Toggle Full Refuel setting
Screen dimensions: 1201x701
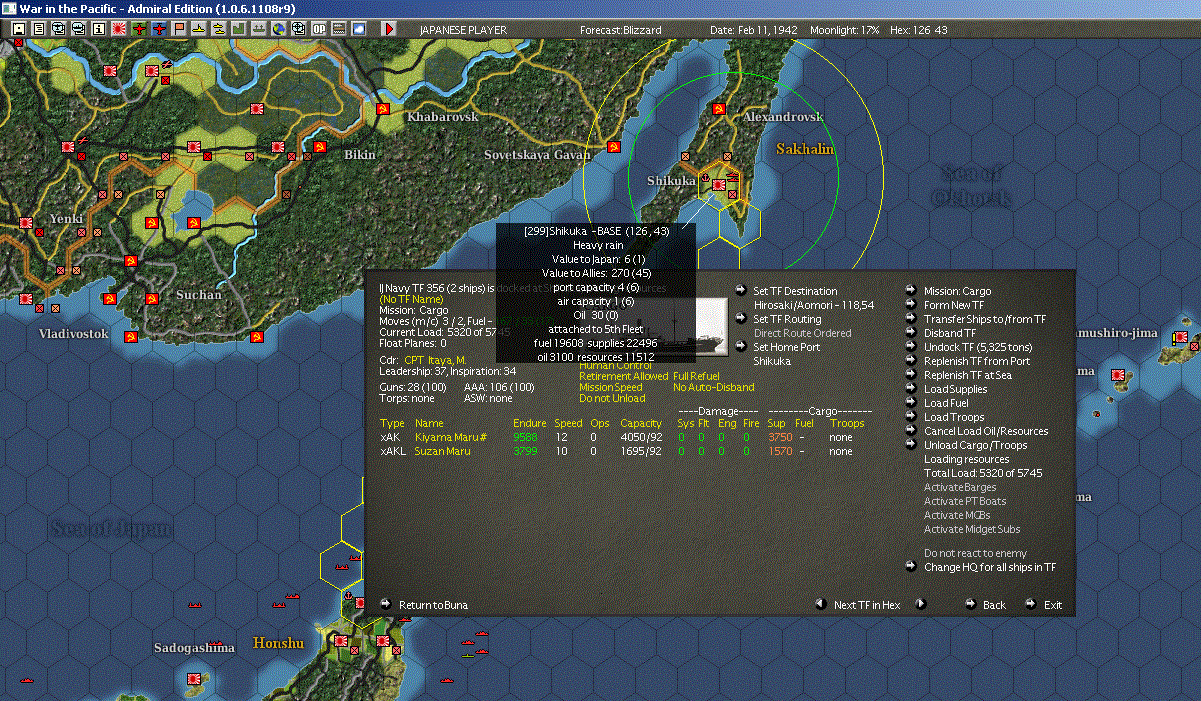696,376
